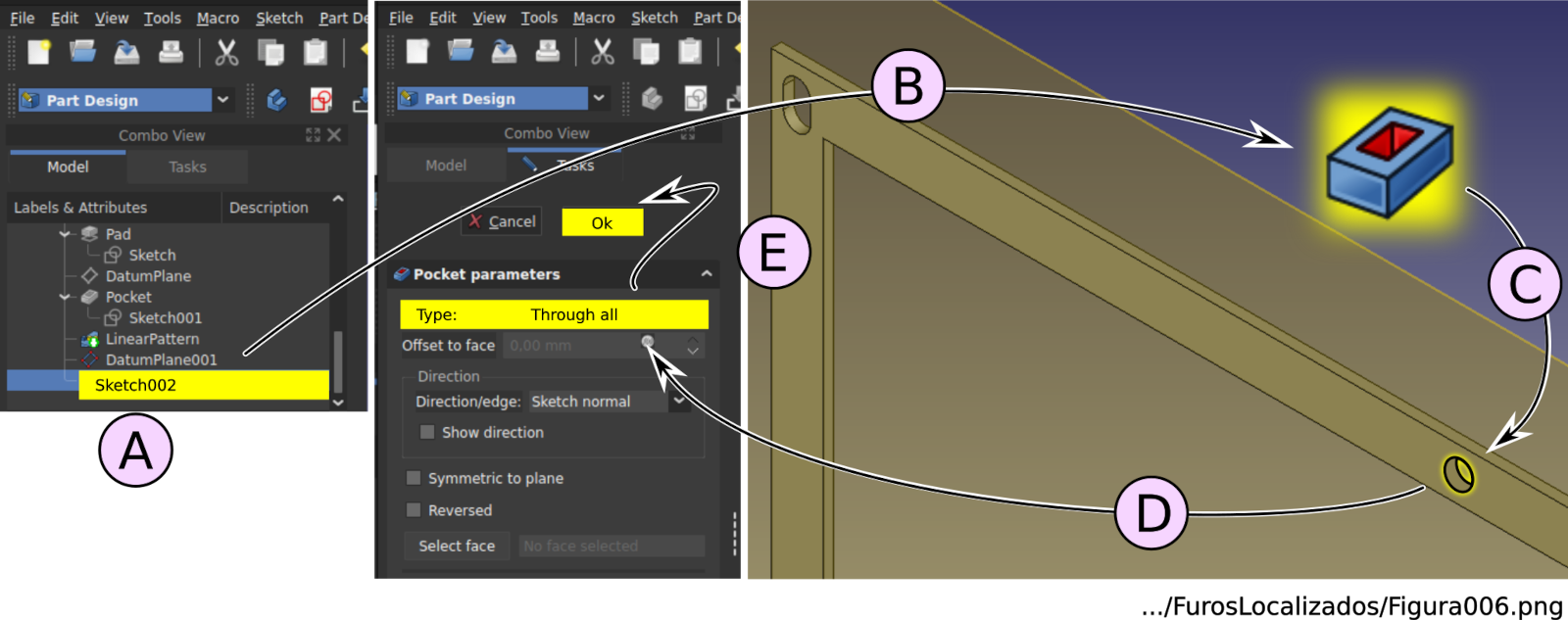This screenshot has width=1568, height=620.
Task: Open Sketch menu in middle window
Action: (x=655, y=18)
